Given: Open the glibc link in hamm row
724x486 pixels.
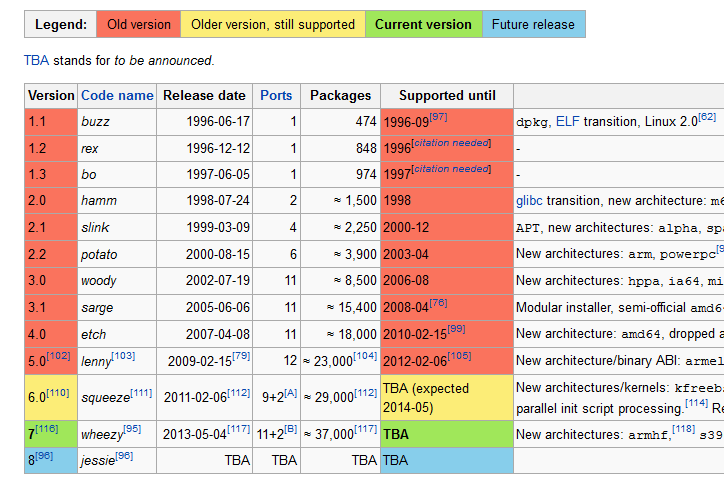Looking at the screenshot, I should pyautogui.click(x=529, y=201).
